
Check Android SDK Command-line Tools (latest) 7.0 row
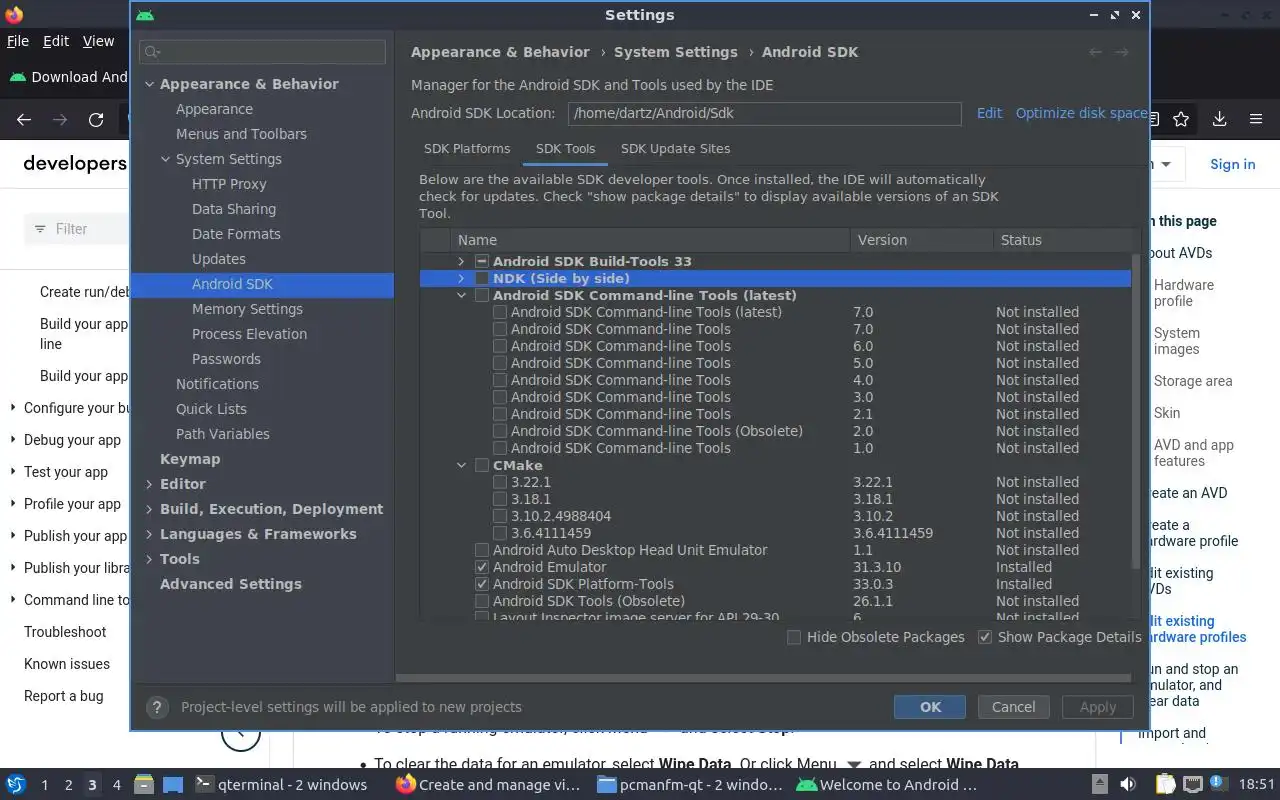(500, 312)
